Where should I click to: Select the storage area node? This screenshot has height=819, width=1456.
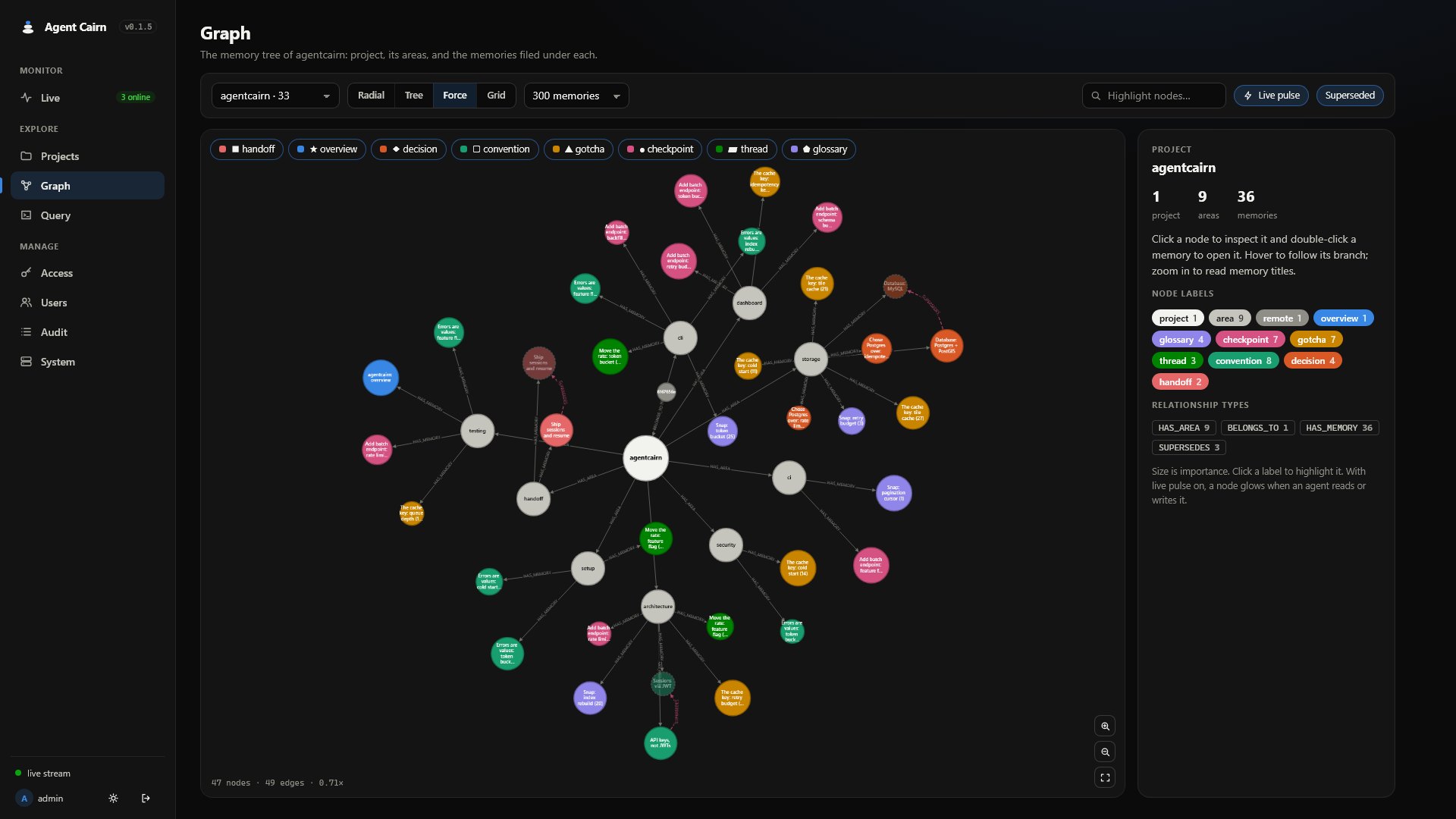click(x=811, y=359)
